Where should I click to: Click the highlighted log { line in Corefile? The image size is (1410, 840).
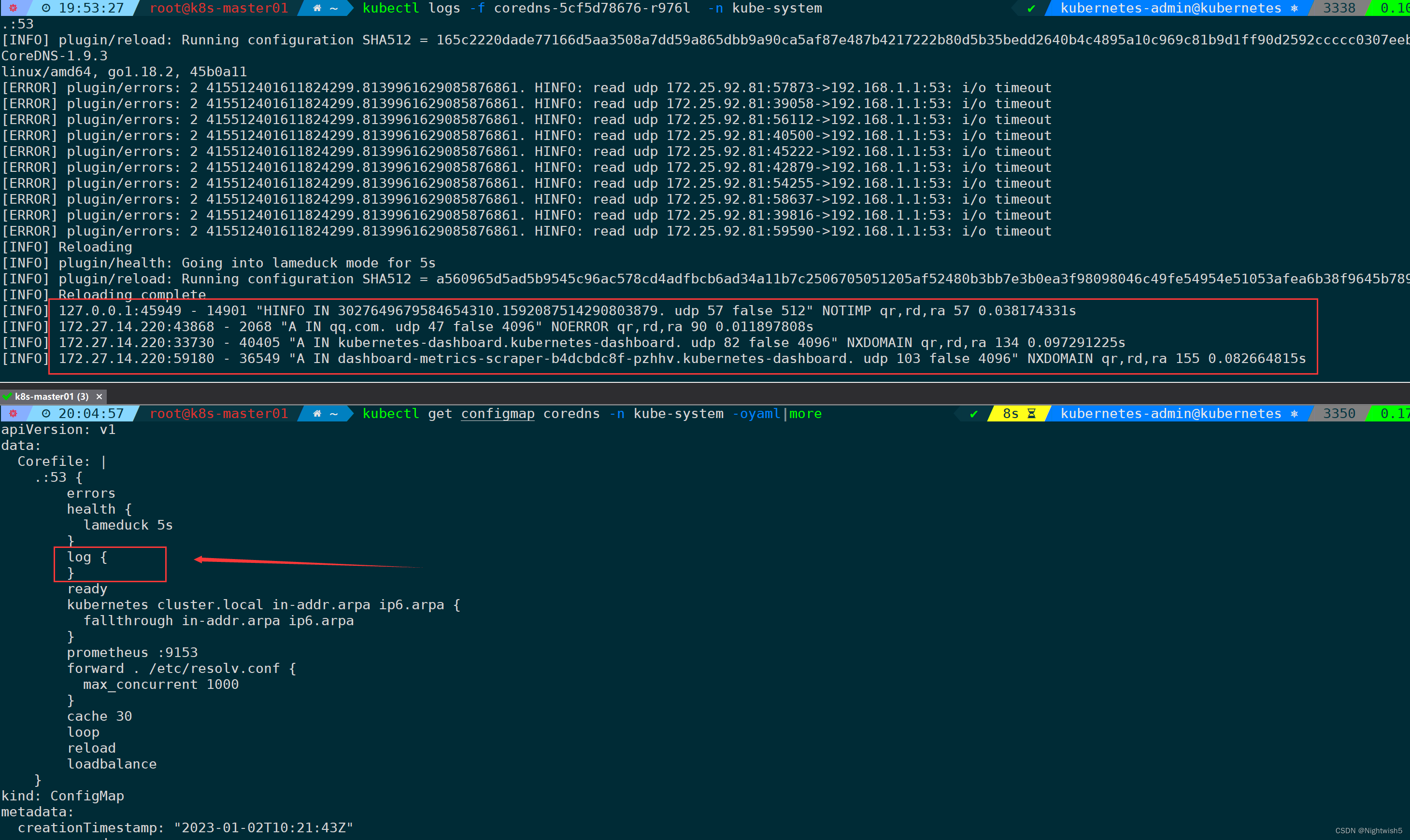87,558
